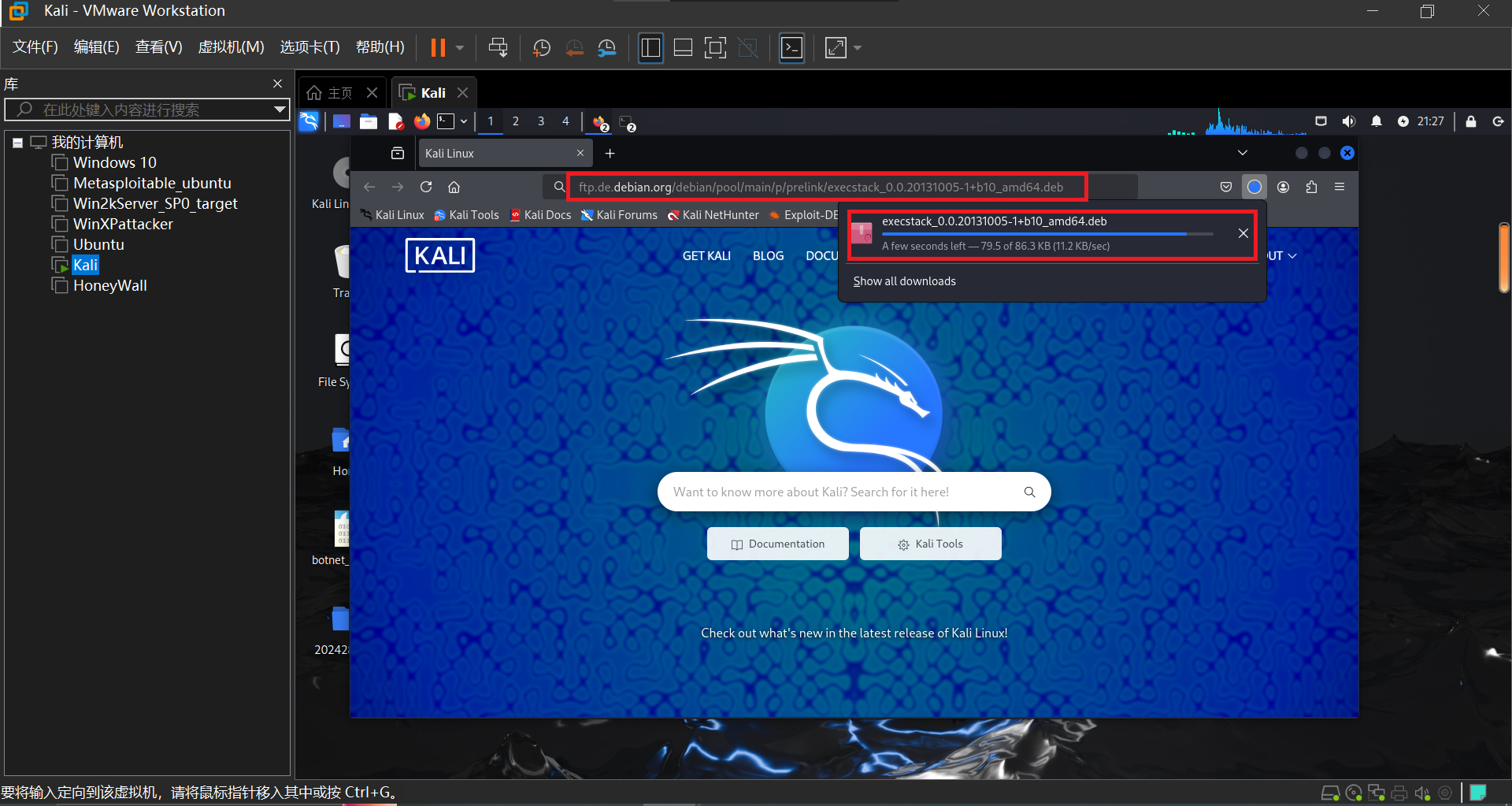
Task: Switch to workspace 2
Action: point(516,121)
